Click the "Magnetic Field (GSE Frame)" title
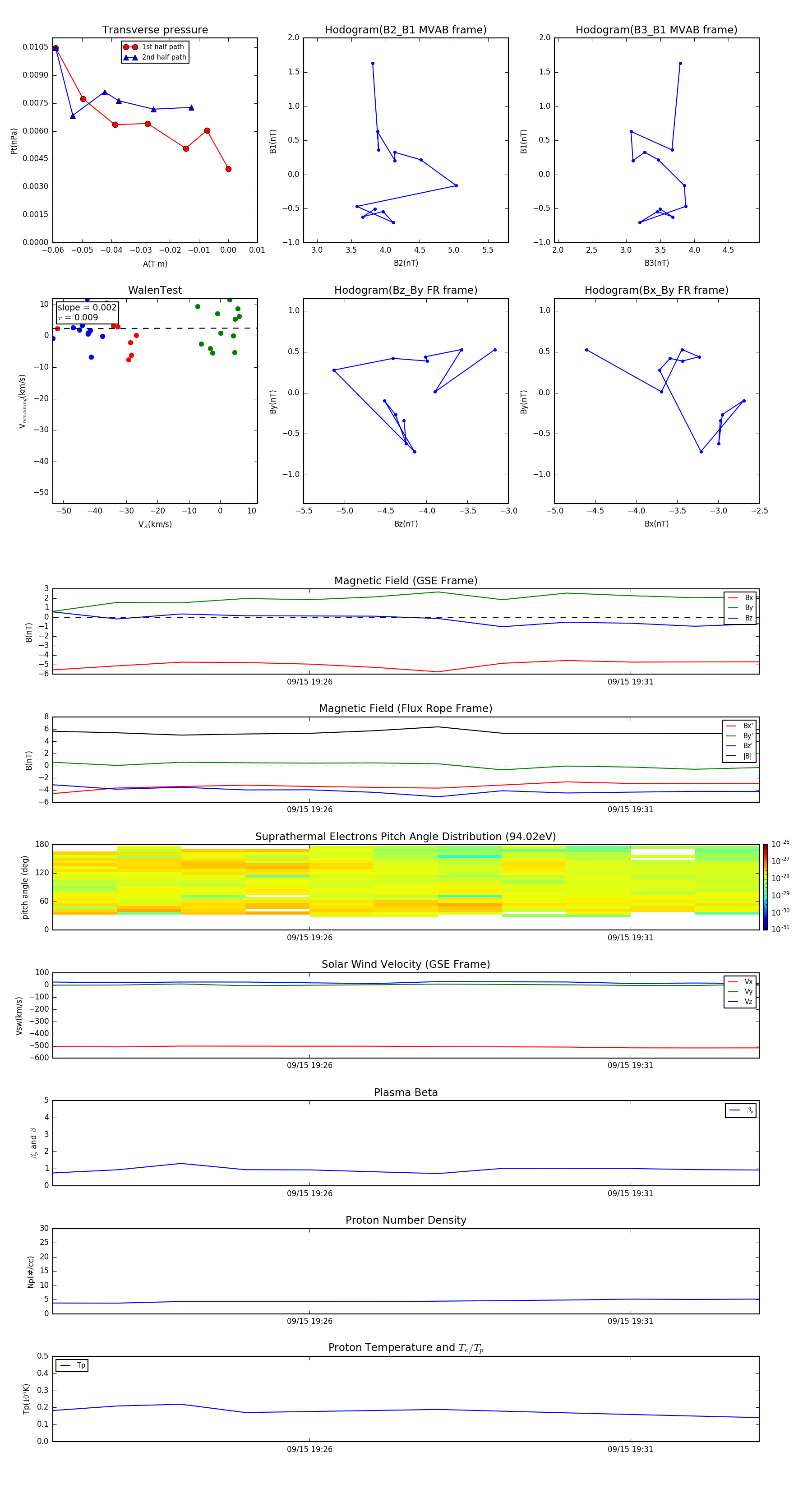Image resolution: width=812 pixels, height=1489 pixels. point(406,581)
